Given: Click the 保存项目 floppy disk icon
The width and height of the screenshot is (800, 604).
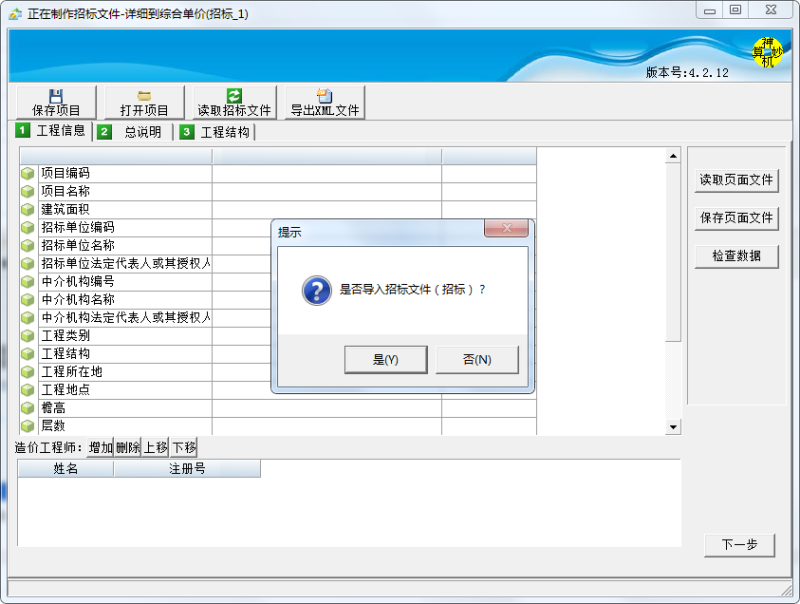Looking at the screenshot, I should 56,96.
